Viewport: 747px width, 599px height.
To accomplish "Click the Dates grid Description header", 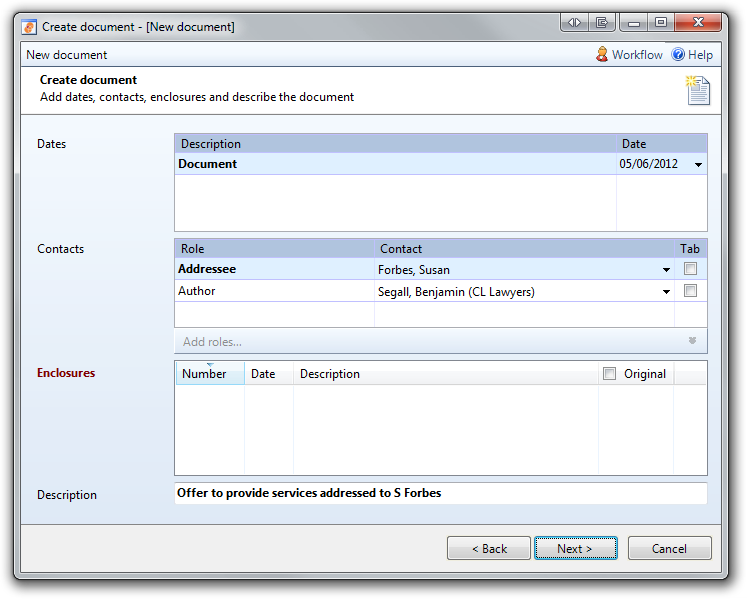I will click(x=395, y=143).
